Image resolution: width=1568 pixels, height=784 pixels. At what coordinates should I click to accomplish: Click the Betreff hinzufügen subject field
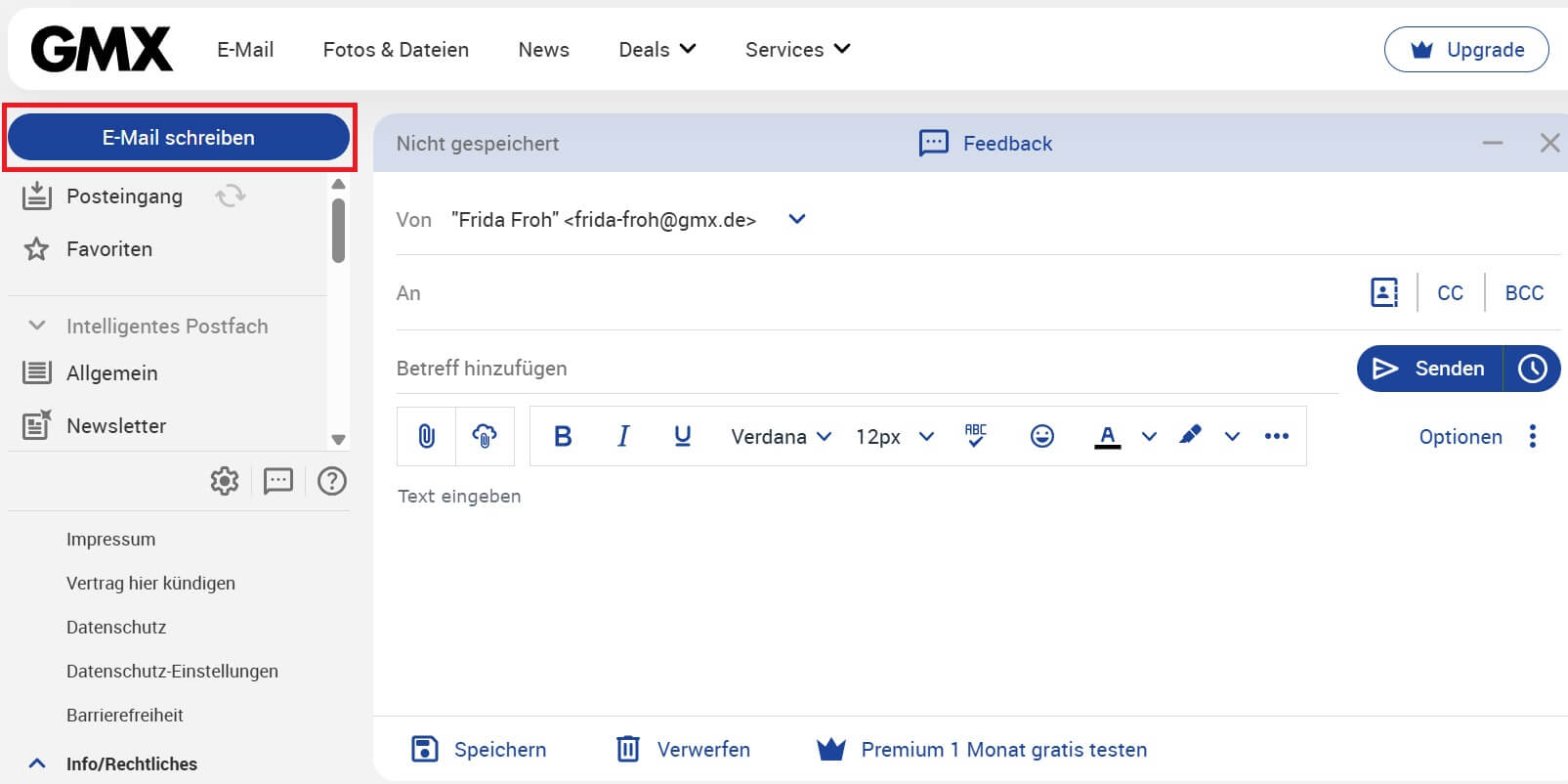point(868,369)
